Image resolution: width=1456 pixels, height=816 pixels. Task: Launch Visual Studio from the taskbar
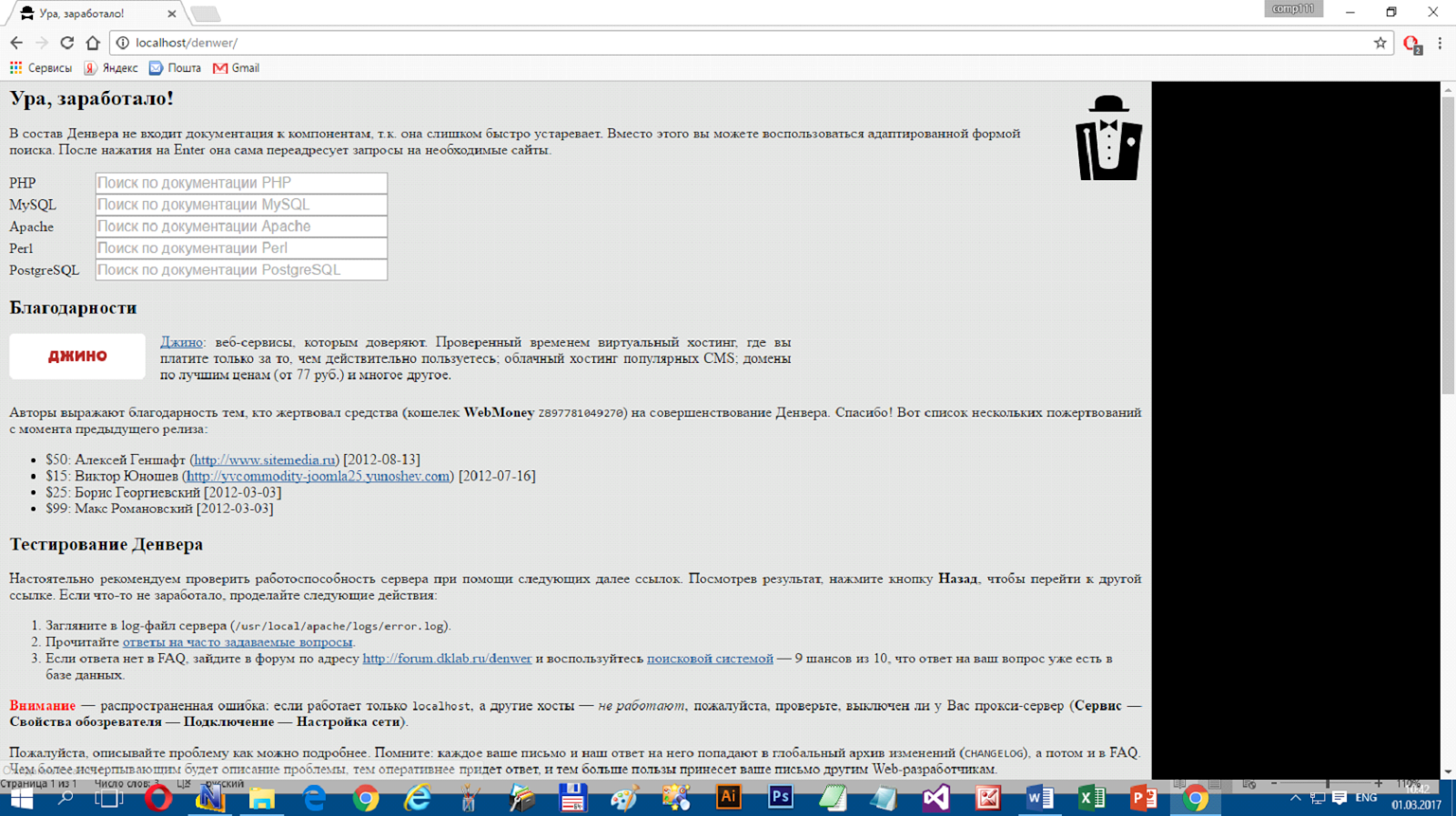pyautogui.click(x=935, y=799)
